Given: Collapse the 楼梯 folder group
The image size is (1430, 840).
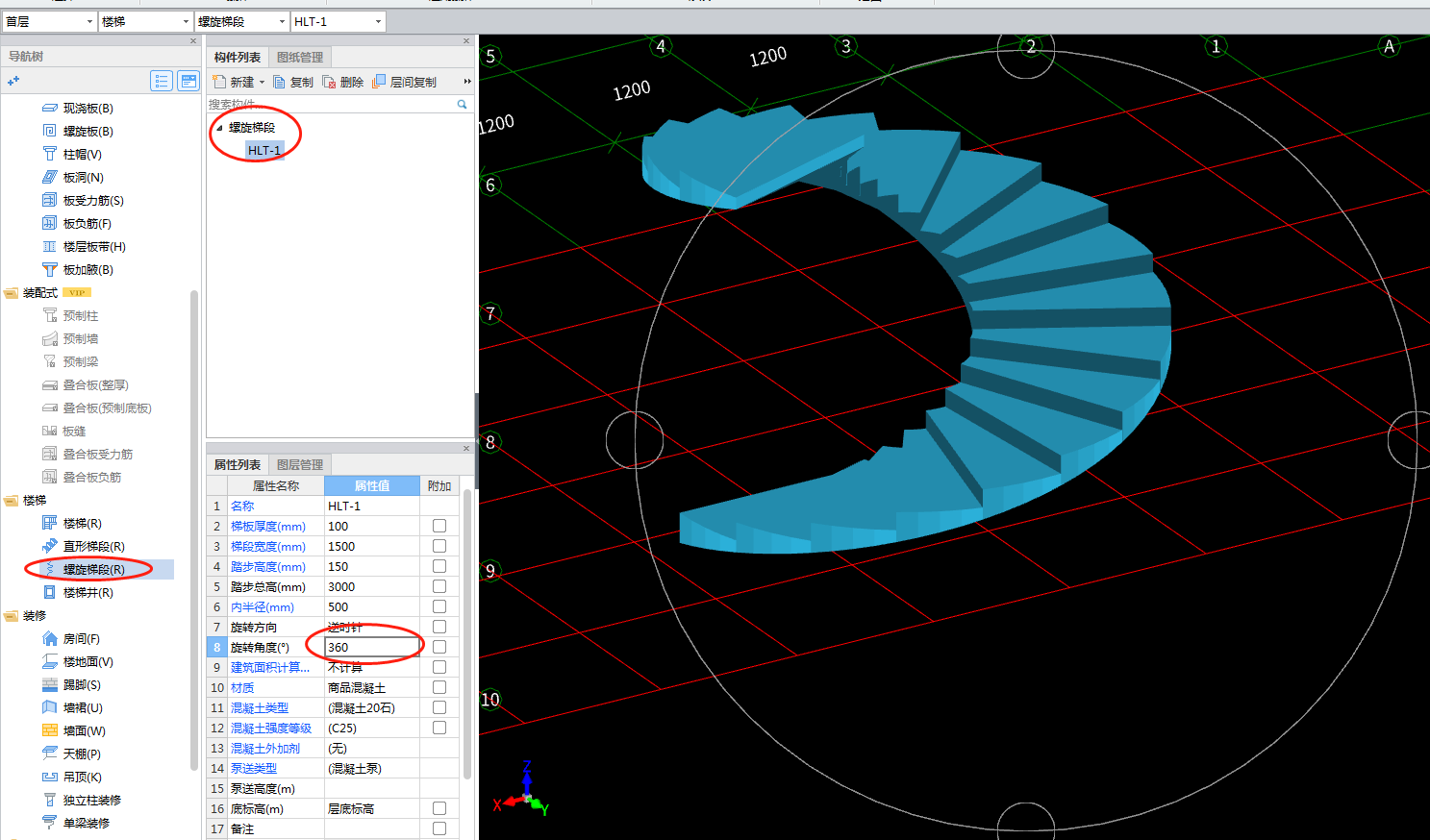Looking at the screenshot, I should coord(12,501).
